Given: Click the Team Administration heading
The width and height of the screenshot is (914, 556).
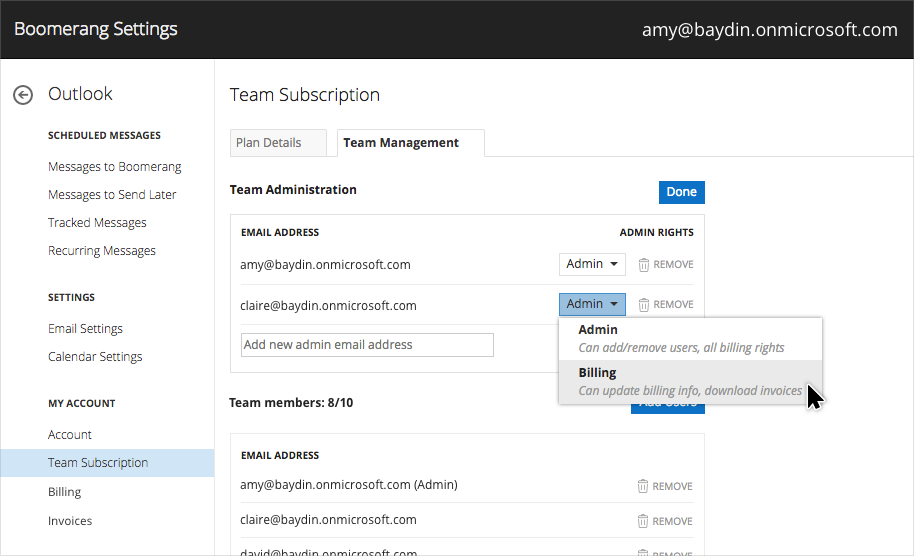Looking at the screenshot, I should click(293, 190).
